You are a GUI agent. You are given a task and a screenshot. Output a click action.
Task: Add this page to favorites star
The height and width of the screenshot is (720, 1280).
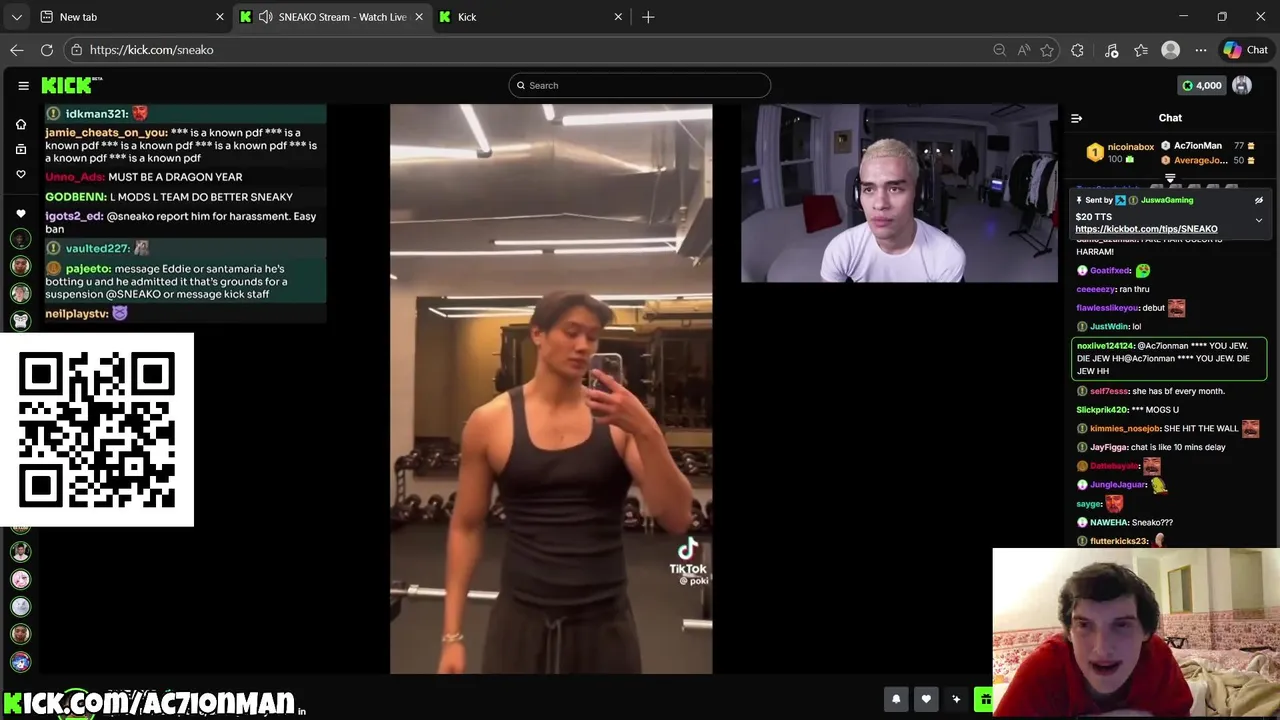click(x=1047, y=50)
